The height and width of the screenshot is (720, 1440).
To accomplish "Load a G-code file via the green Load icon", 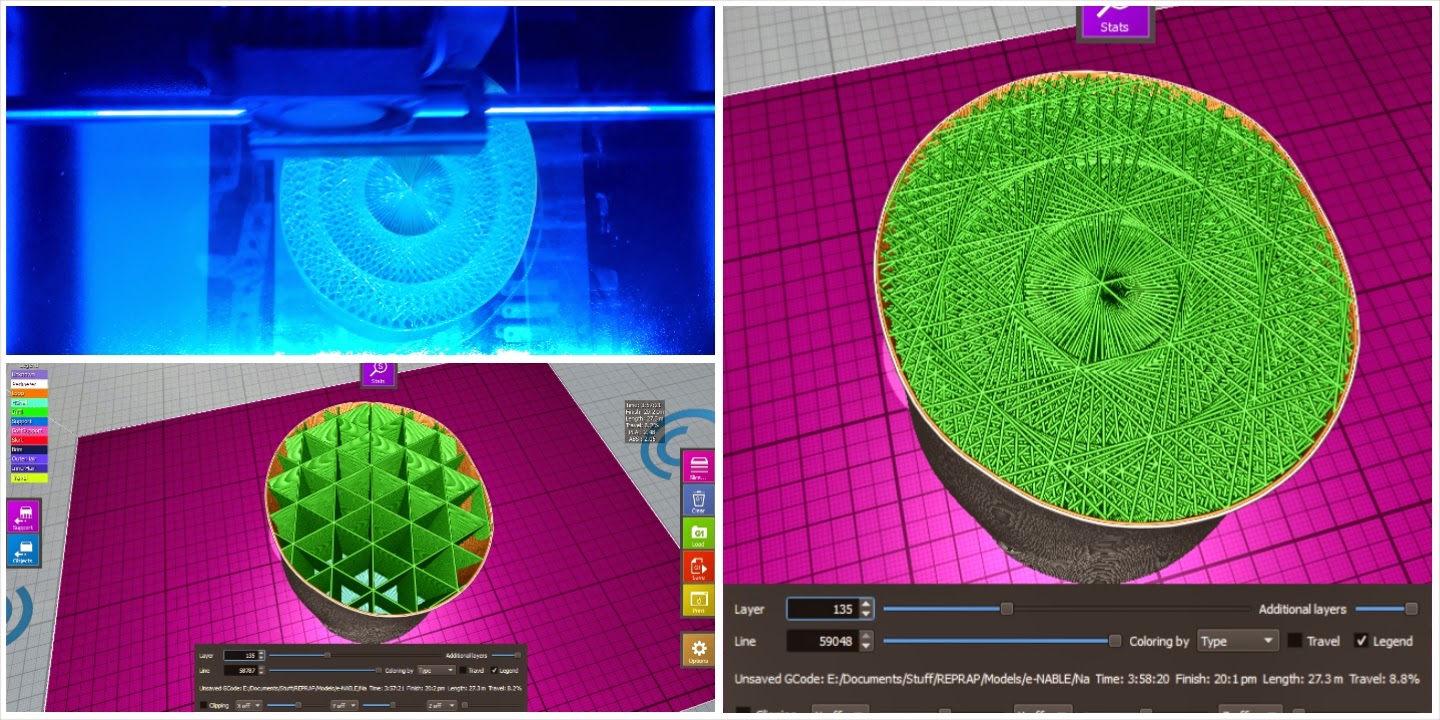I will point(698,533).
